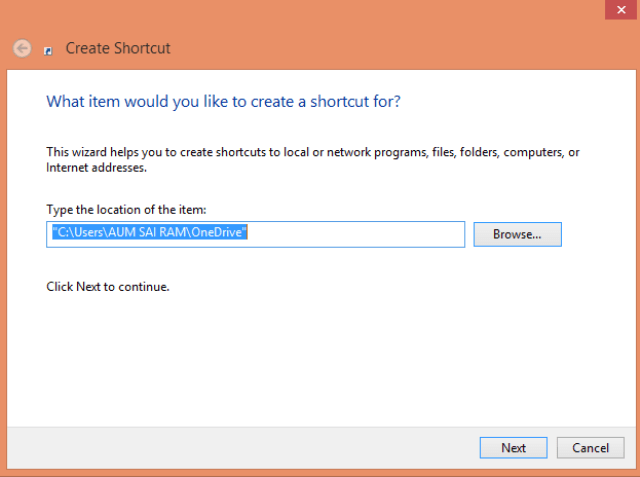Click the wizard description paragraph

[313, 160]
